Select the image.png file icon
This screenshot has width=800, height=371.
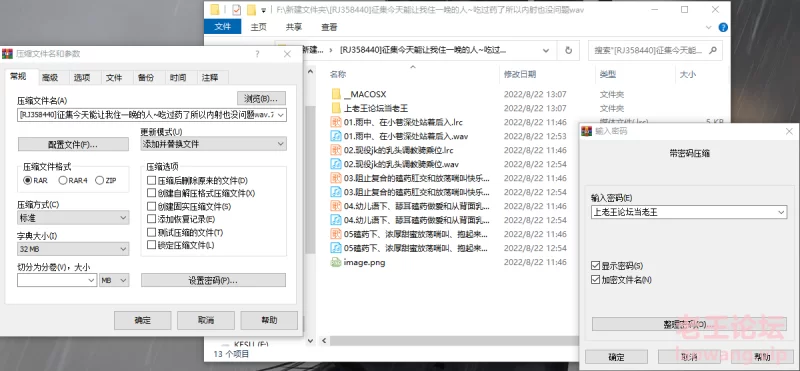pos(336,262)
